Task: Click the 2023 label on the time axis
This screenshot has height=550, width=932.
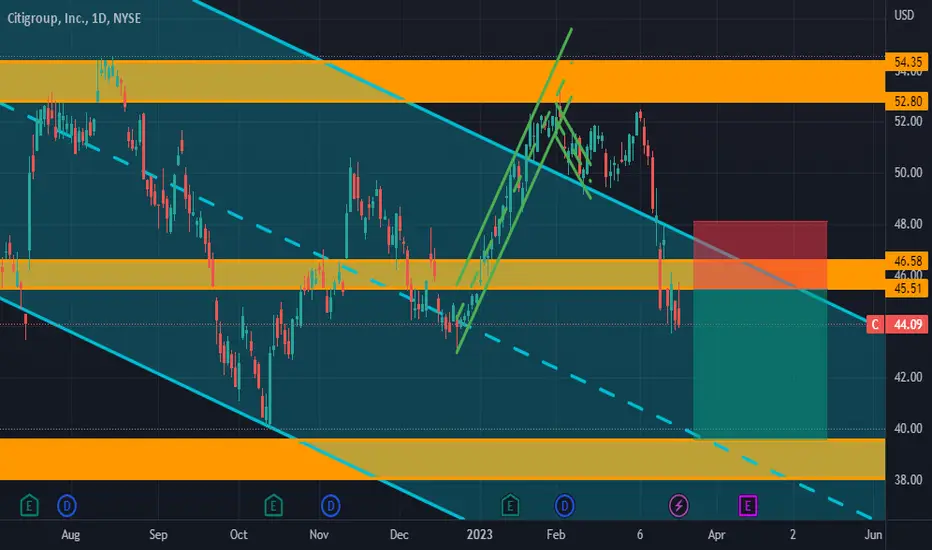Action: 480,535
